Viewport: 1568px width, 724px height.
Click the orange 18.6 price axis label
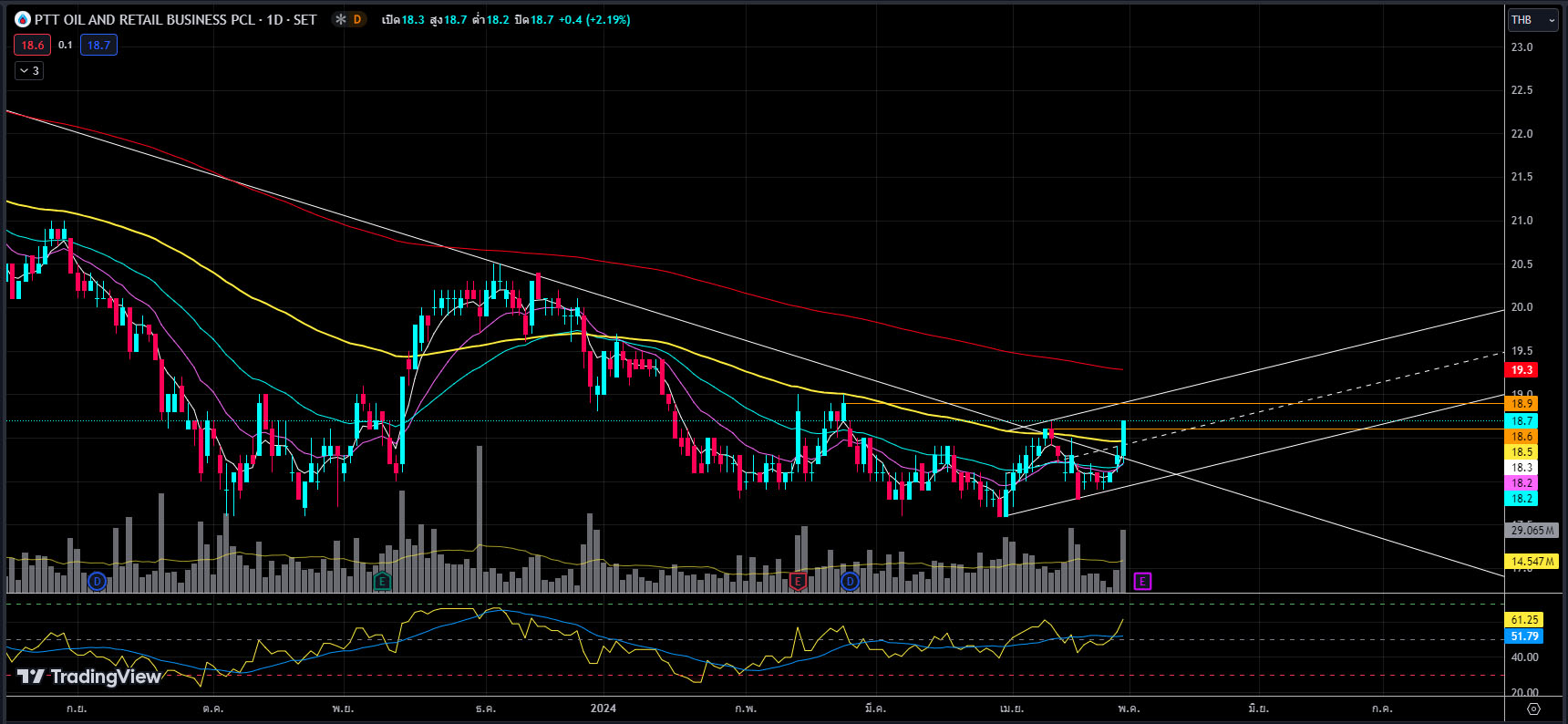pyautogui.click(x=1522, y=437)
